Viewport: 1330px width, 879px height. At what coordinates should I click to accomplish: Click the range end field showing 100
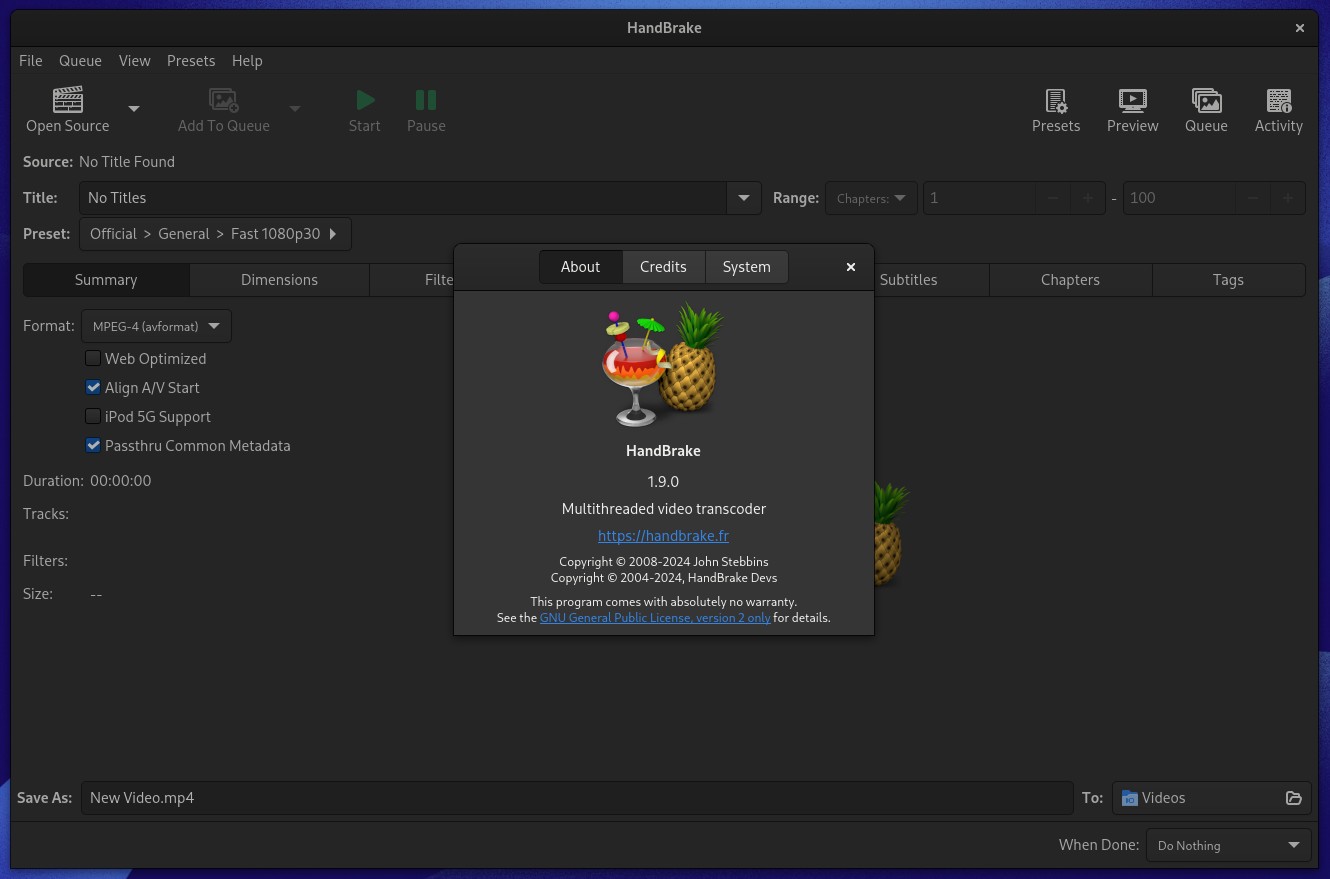tap(1178, 198)
